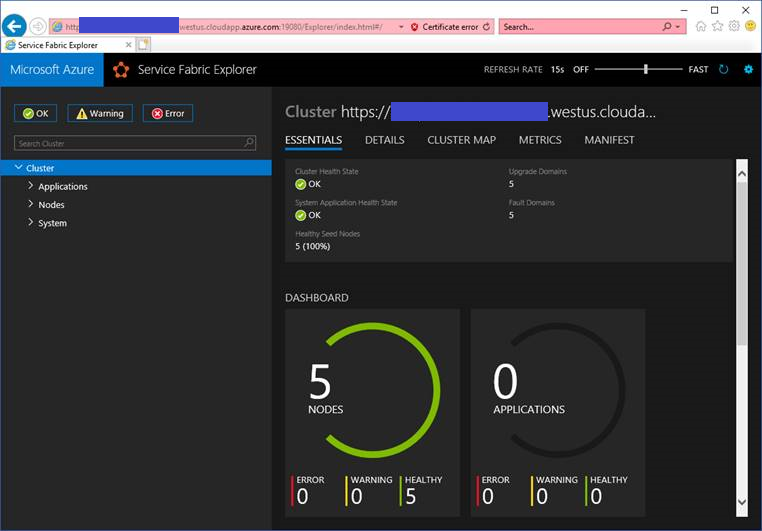The image size is (762, 531).
Task: Click the Microsoft Azure logo
Action: [x=52, y=69]
